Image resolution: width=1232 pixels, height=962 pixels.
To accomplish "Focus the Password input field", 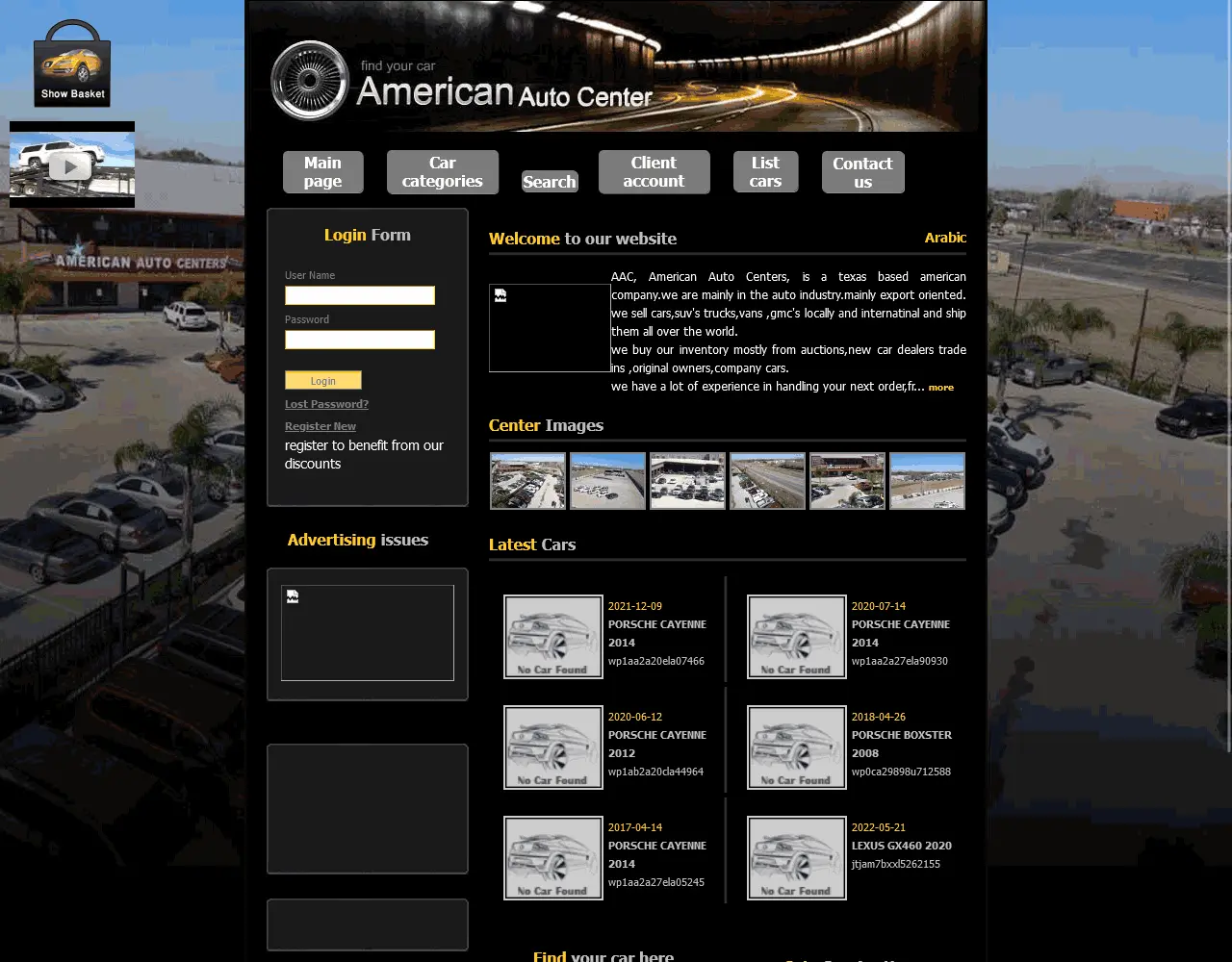I will [x=360, y=340].
